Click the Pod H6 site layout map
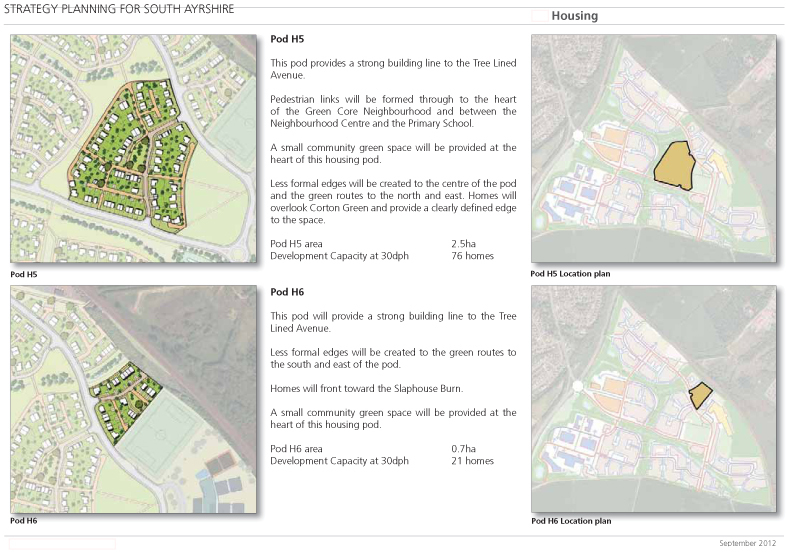 click(x=133, y=398)
